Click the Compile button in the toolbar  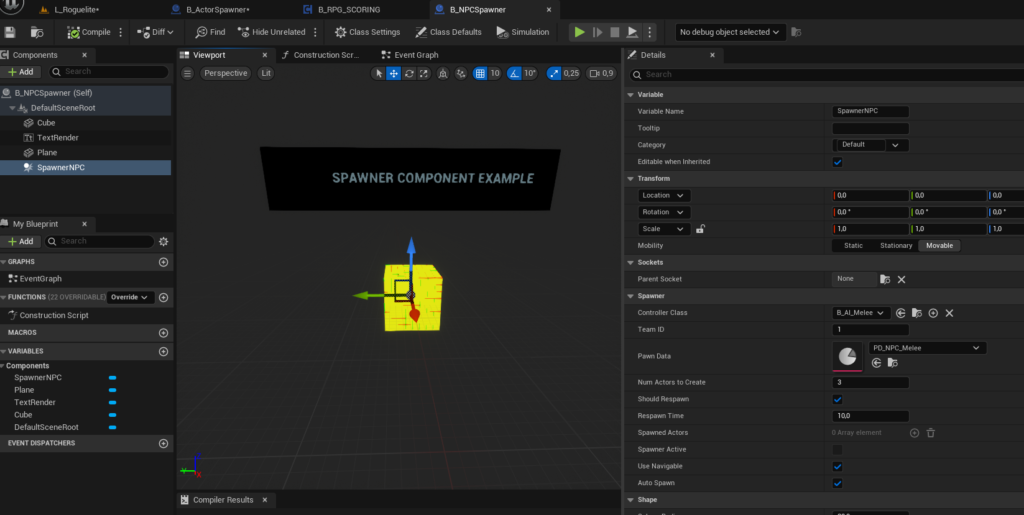(88, 32)
